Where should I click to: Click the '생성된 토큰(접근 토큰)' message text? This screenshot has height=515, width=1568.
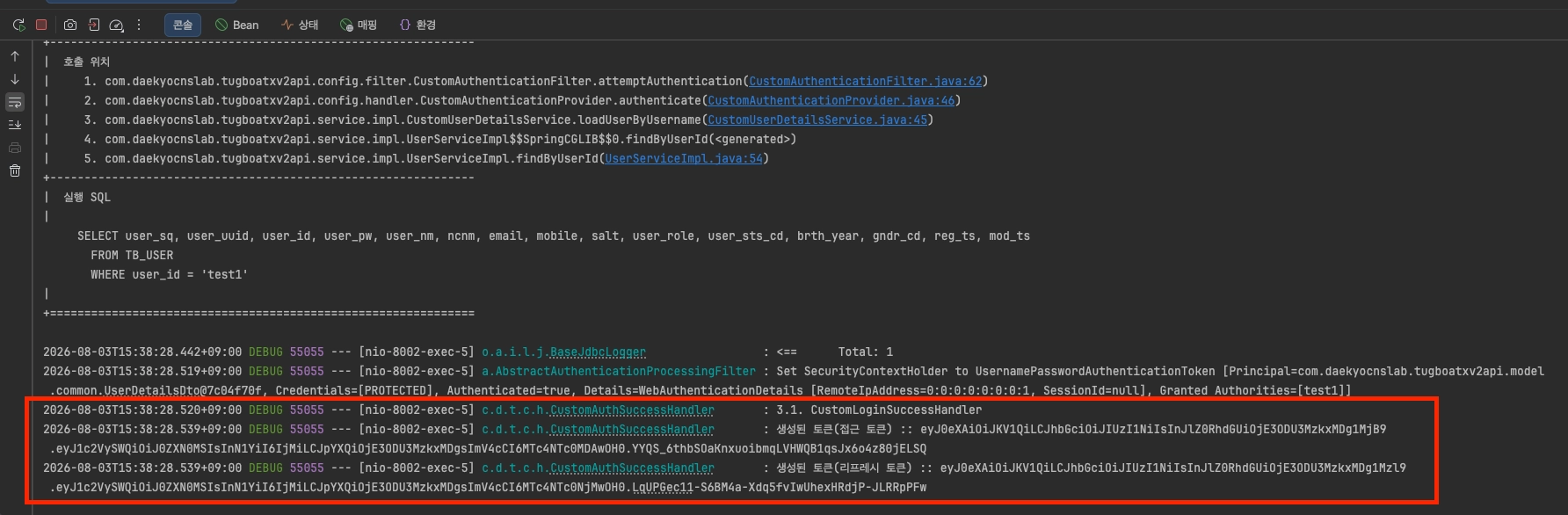click(834, 429)
